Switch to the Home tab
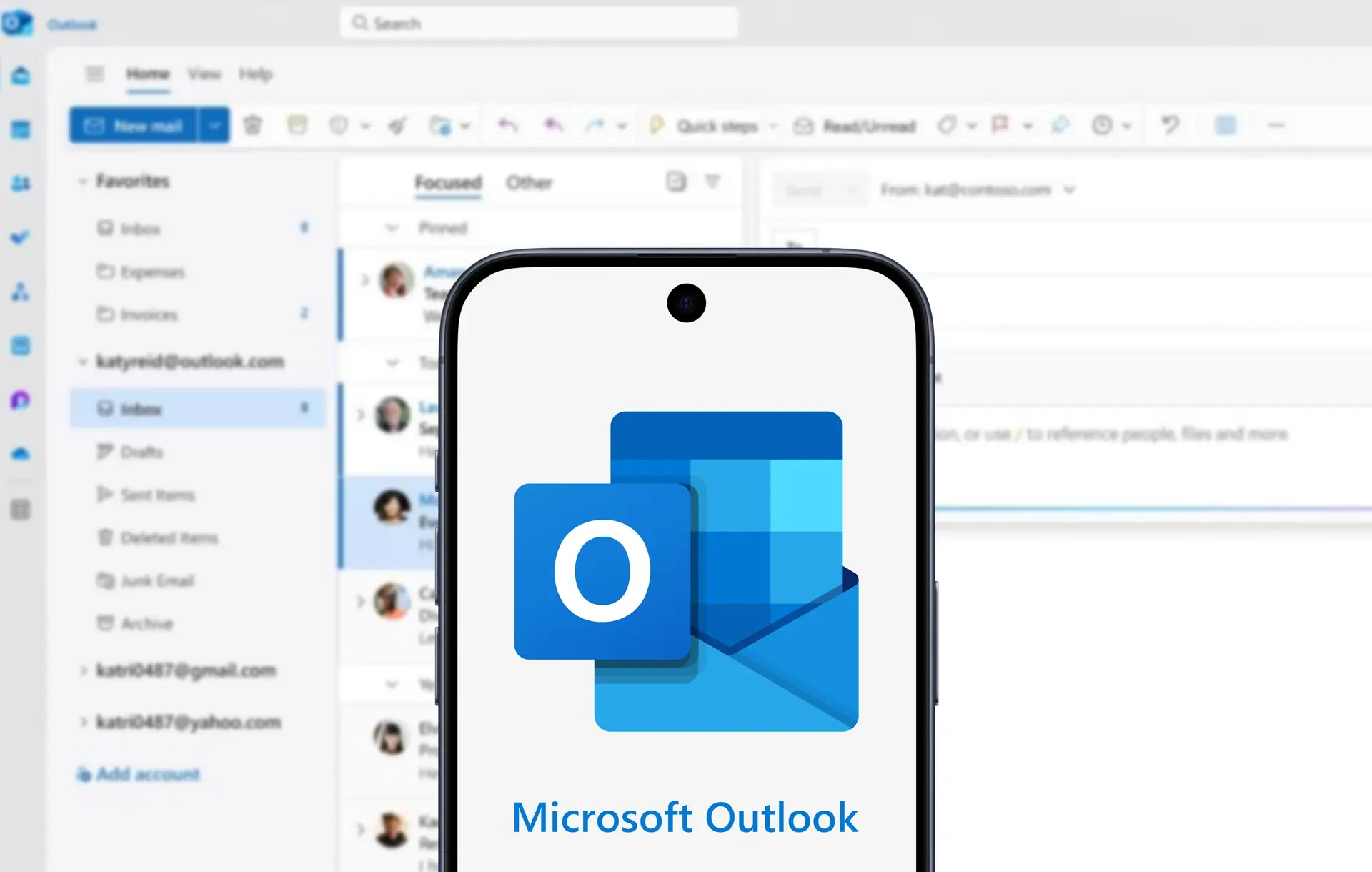1372x872 pixels. pos(148,74)
